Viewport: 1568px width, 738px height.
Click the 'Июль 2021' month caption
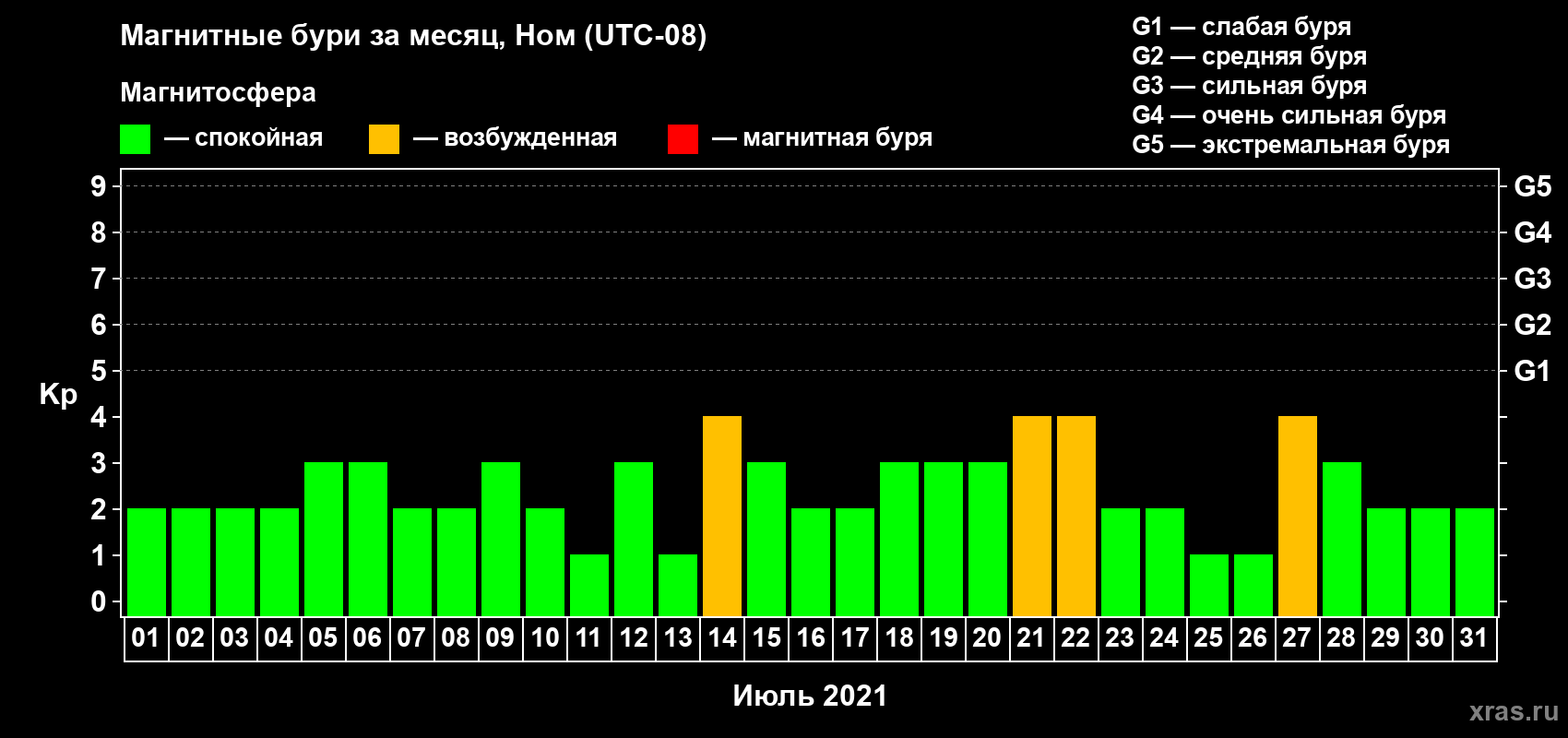tap(810, 696)
